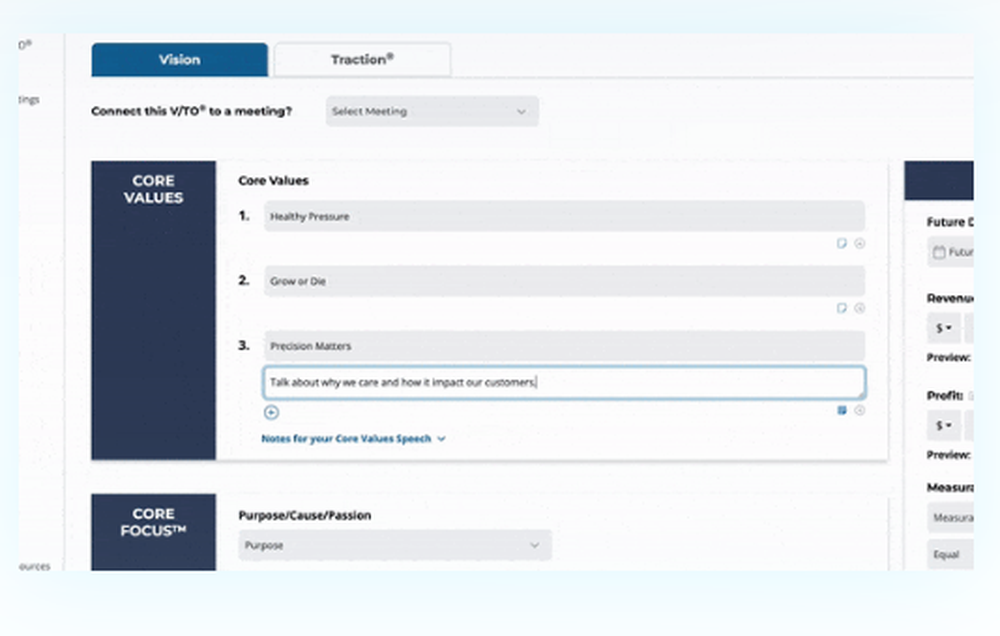Open the Equal measurable dropdown

click(x=950, y=554)
